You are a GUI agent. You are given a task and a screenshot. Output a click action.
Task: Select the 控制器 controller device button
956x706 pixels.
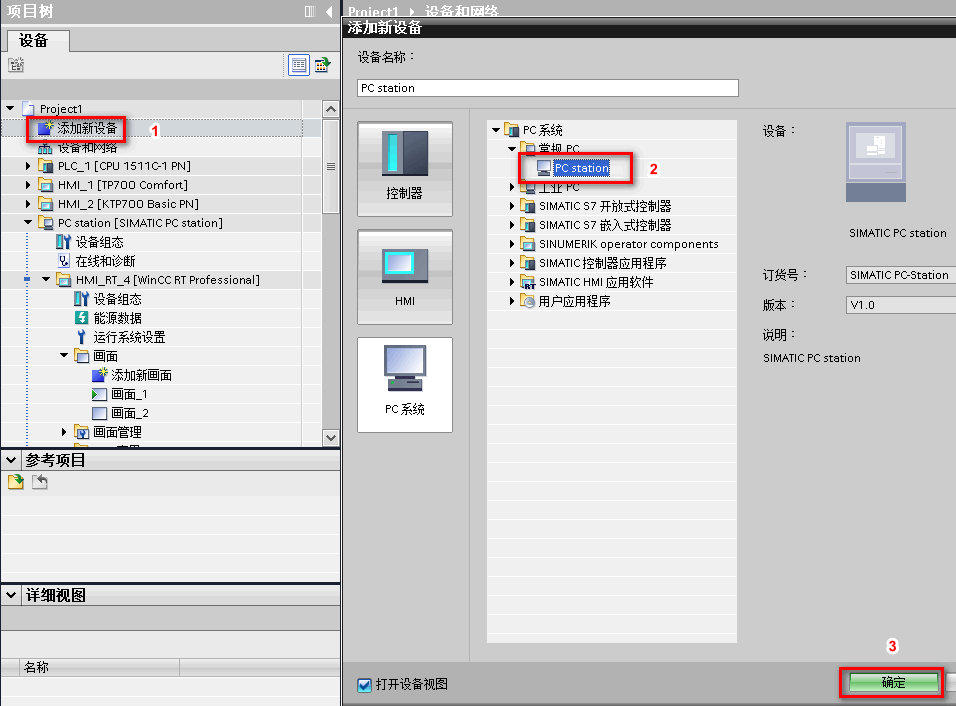[405, 169]
